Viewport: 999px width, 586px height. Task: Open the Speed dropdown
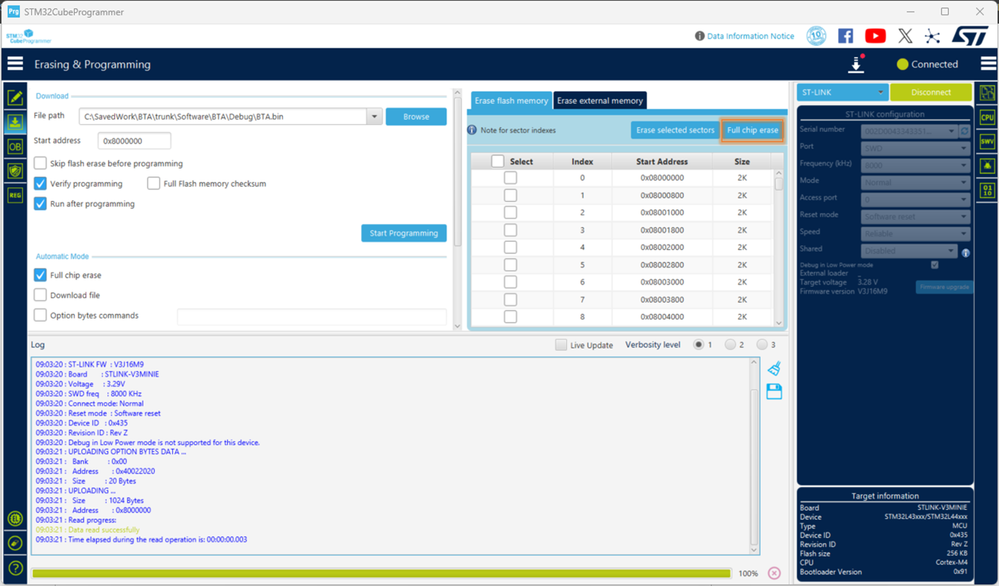[915, 234]
